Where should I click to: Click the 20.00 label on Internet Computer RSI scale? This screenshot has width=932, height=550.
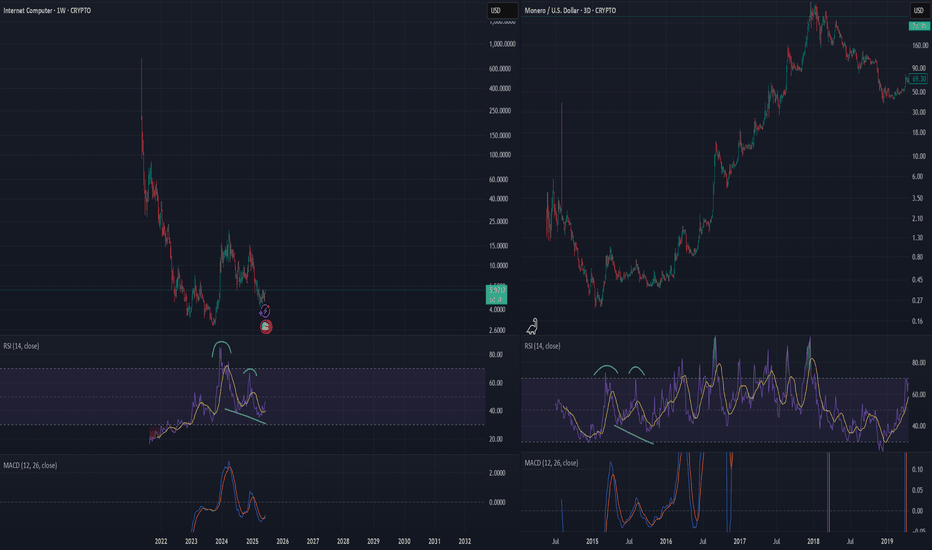pyautogui.click(x=496, y=439)
